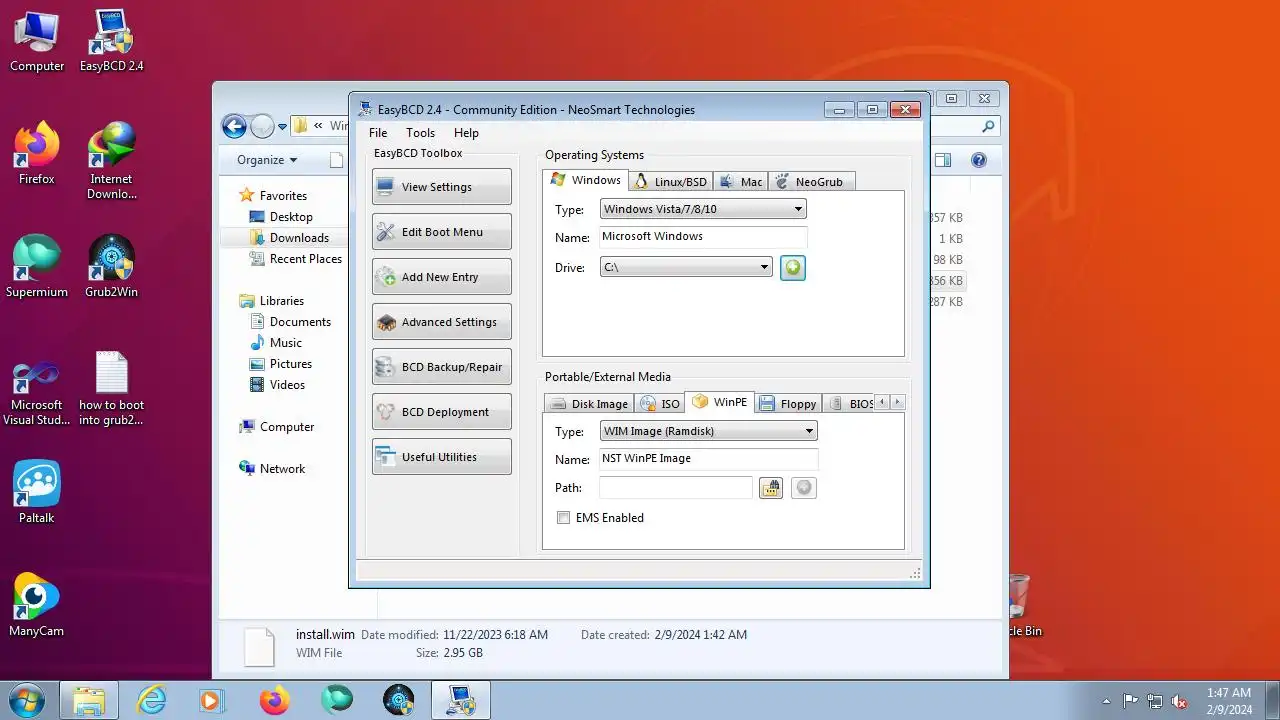Viewport: 1280px width, 720px height.
Task: Select the Grub2Win desktop shortcut
Action: [x=112, y=267]
